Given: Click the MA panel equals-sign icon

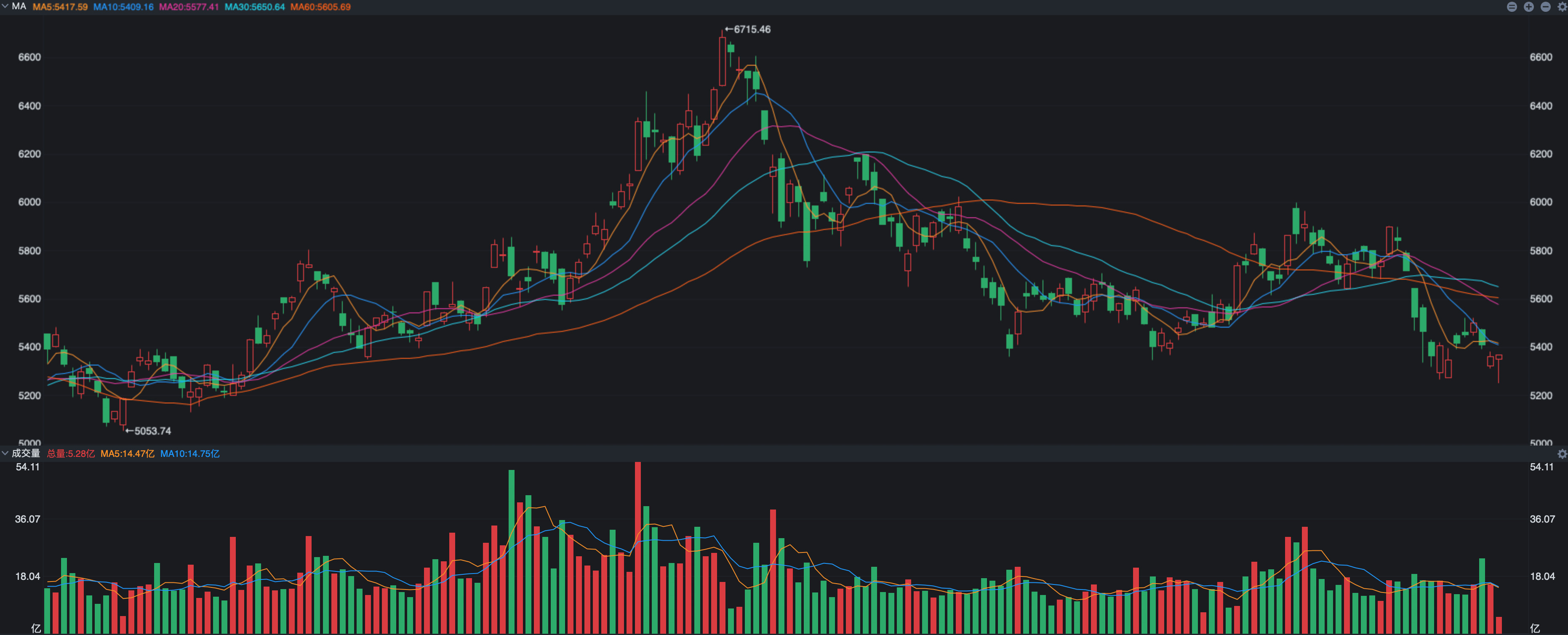Looking at the screenshot, I should pyautogui.click(x=1512, y=7).
